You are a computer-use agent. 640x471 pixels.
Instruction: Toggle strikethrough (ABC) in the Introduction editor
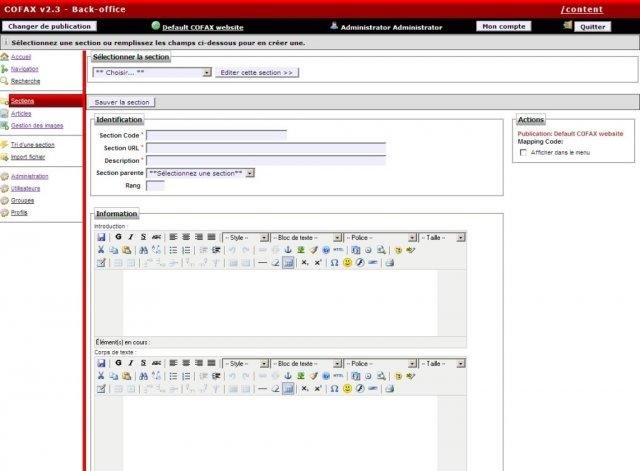coord(156,237)
